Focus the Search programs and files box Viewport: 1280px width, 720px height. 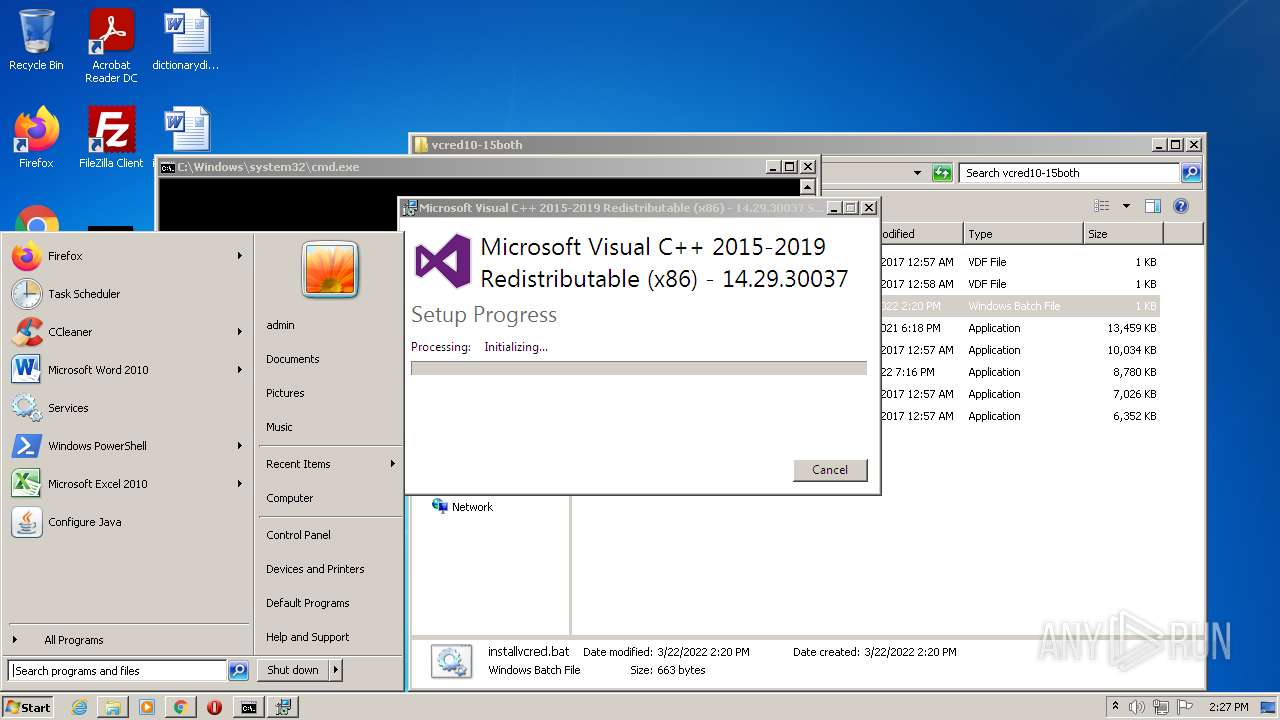pos(117,671)
